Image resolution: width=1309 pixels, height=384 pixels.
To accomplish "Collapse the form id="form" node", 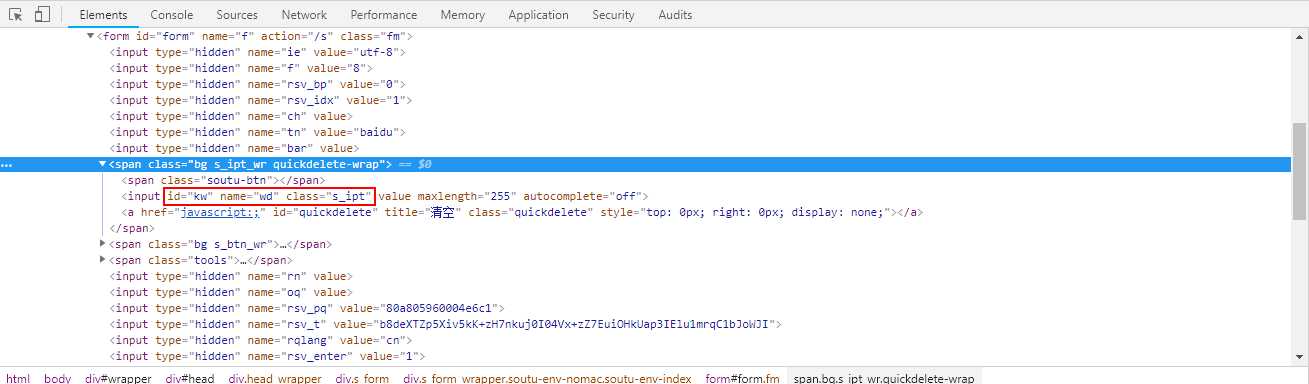I will pyautogui.click(x=91, y=36).
